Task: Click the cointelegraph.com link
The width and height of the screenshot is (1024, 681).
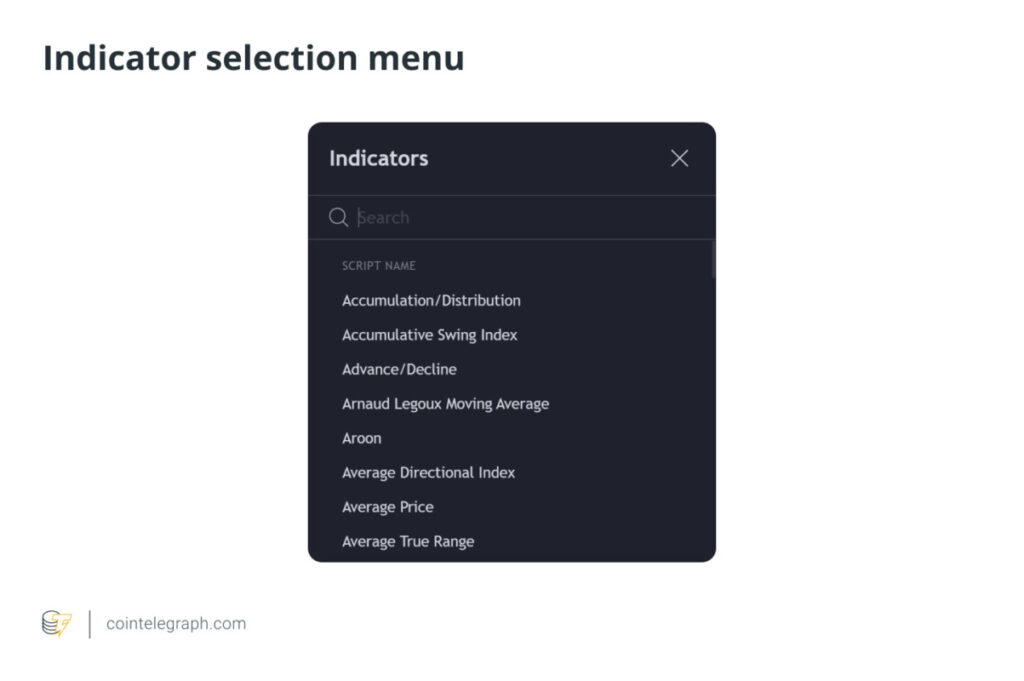Action: pos(175,623)
